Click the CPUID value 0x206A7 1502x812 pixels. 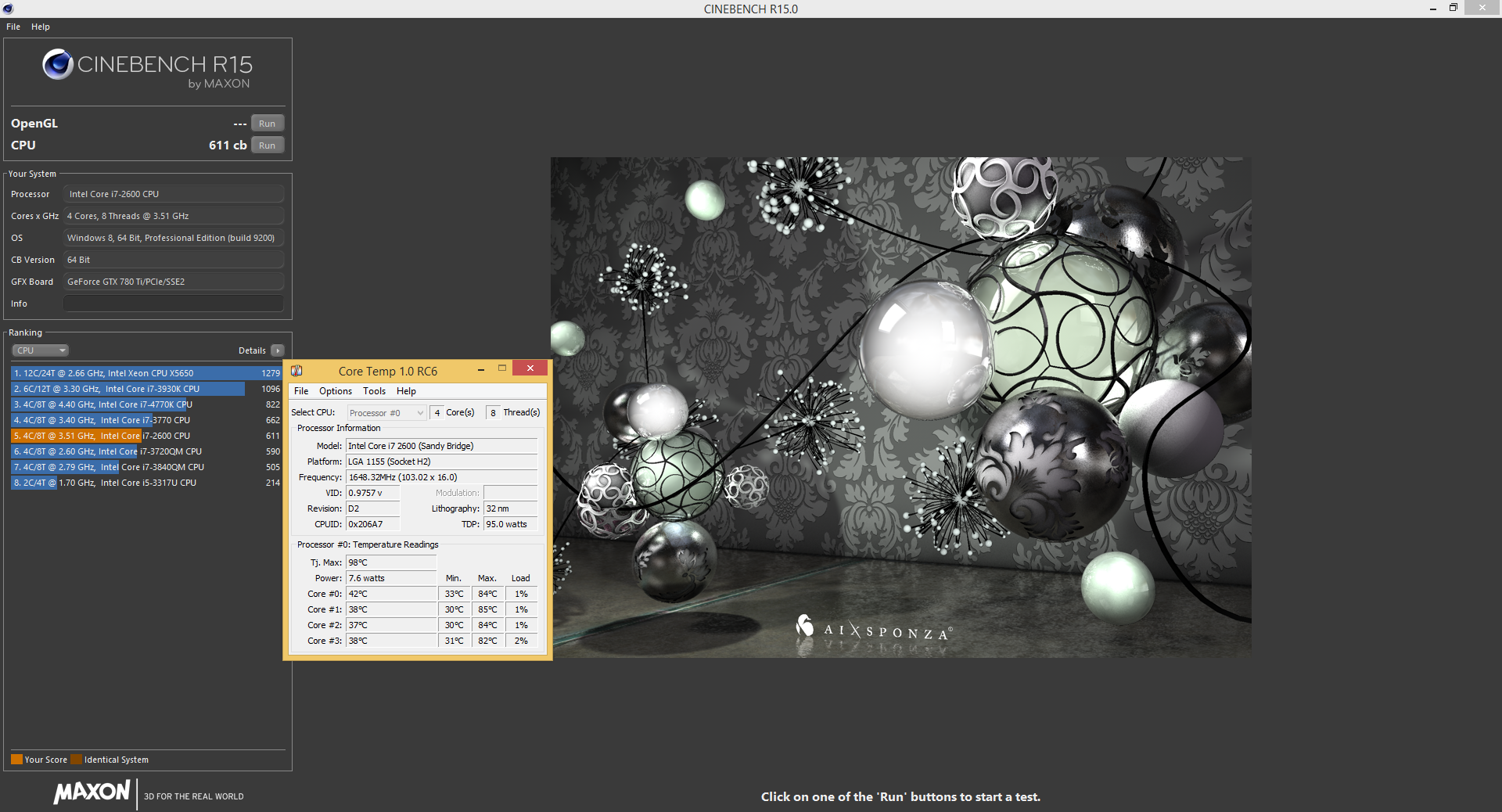point(373,524)
